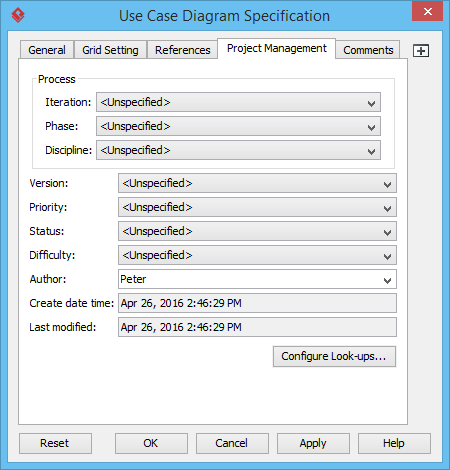Open the Grid Setting tab
Screen dimensions: 450x470
click(x=110, y=50)
